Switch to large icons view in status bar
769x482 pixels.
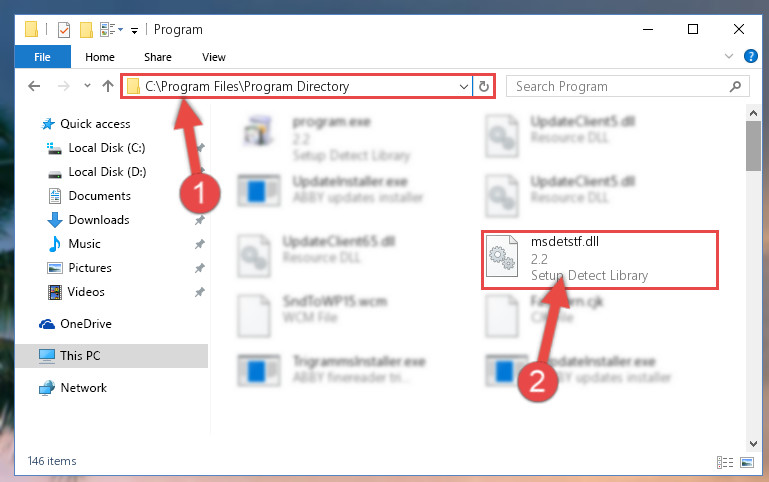[x=747, y=462]
